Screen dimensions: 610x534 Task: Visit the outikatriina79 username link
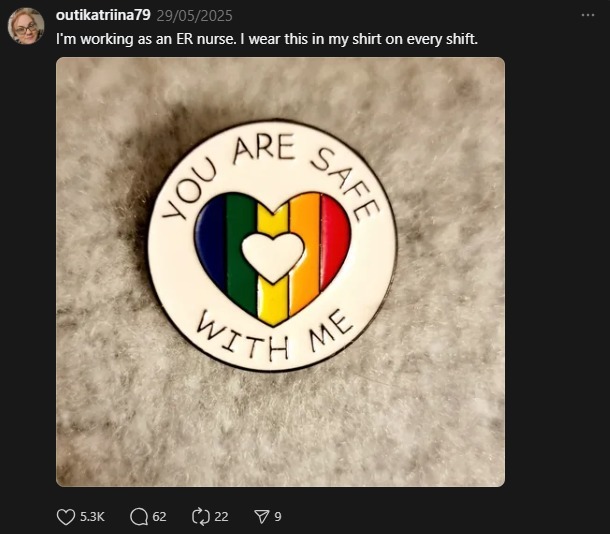103,15
